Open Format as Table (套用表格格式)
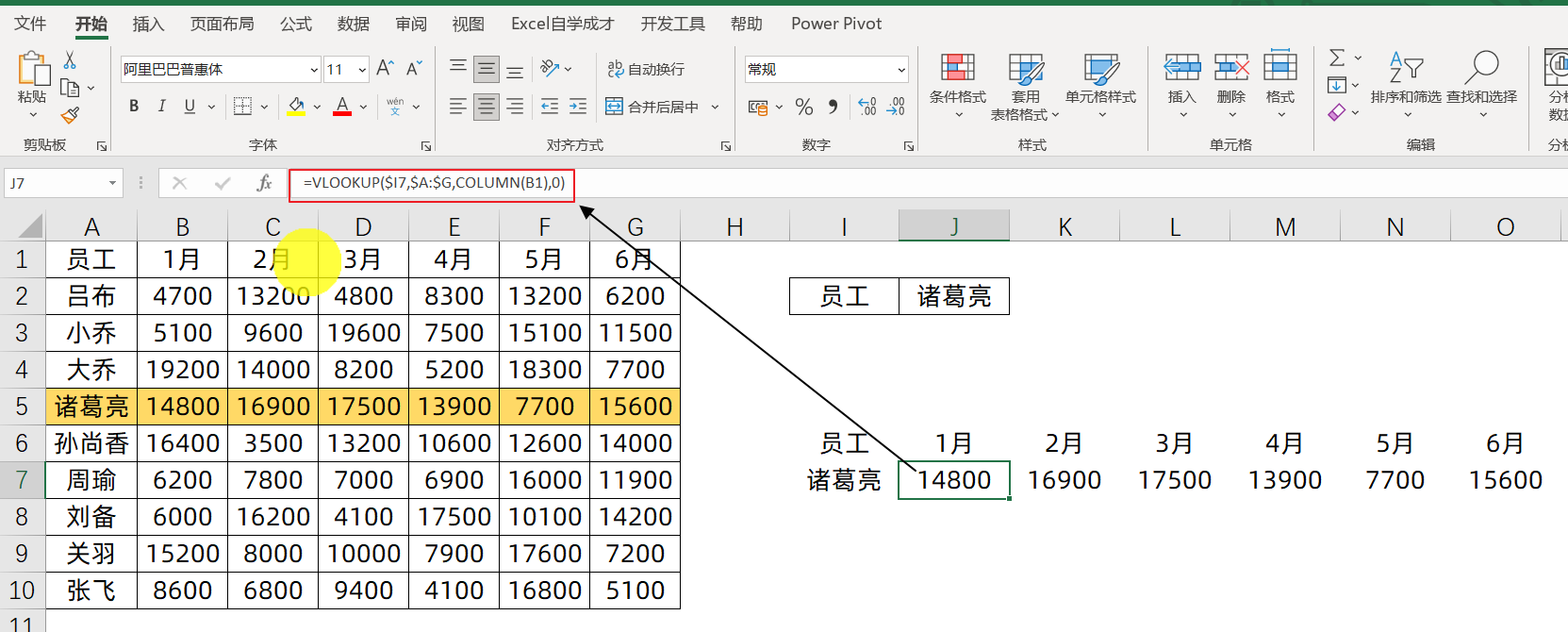 pos(1026,86)
